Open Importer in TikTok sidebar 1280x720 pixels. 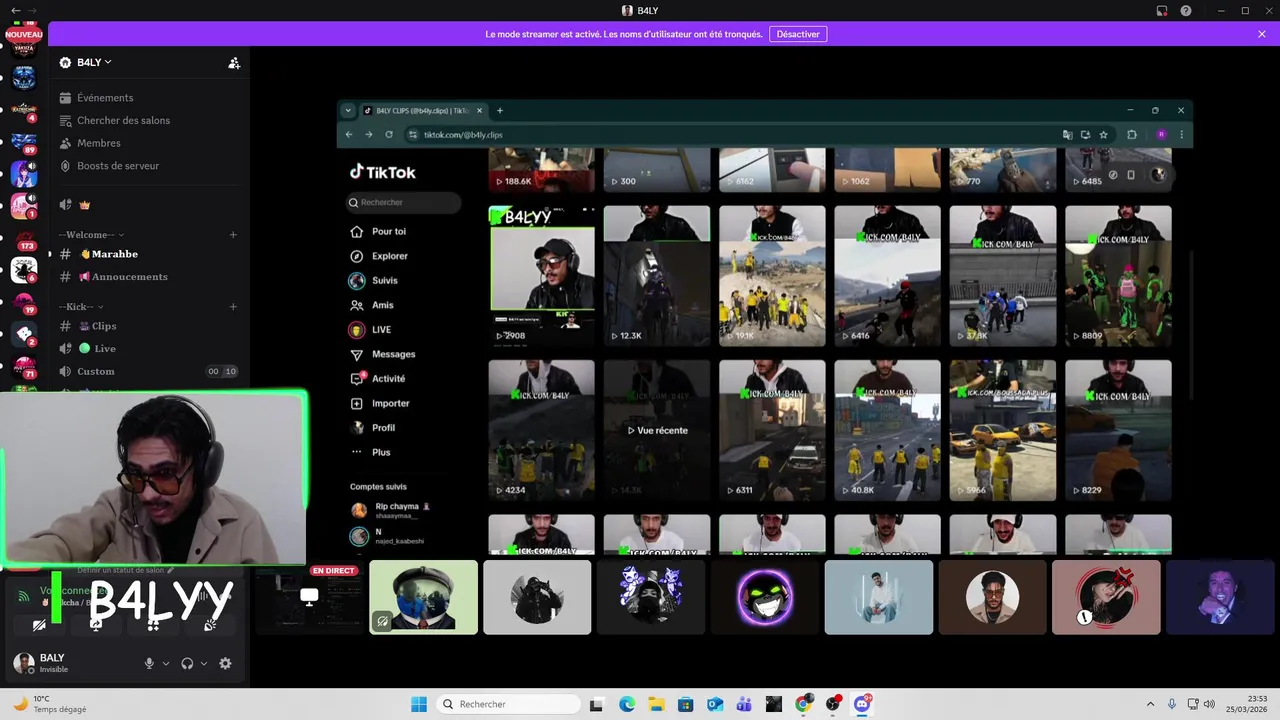390,403
